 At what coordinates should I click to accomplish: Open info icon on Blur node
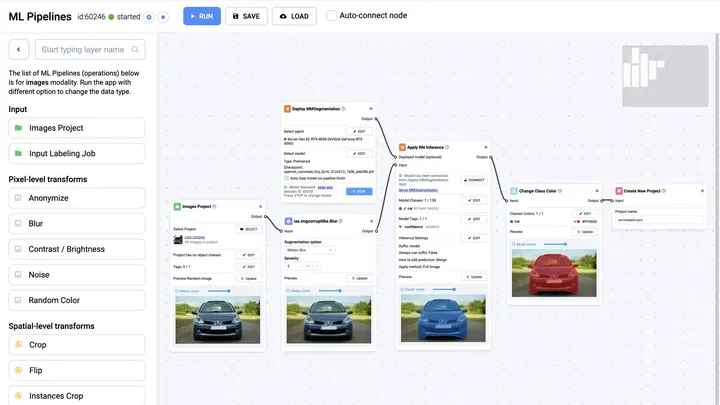(x=340, y=221)
